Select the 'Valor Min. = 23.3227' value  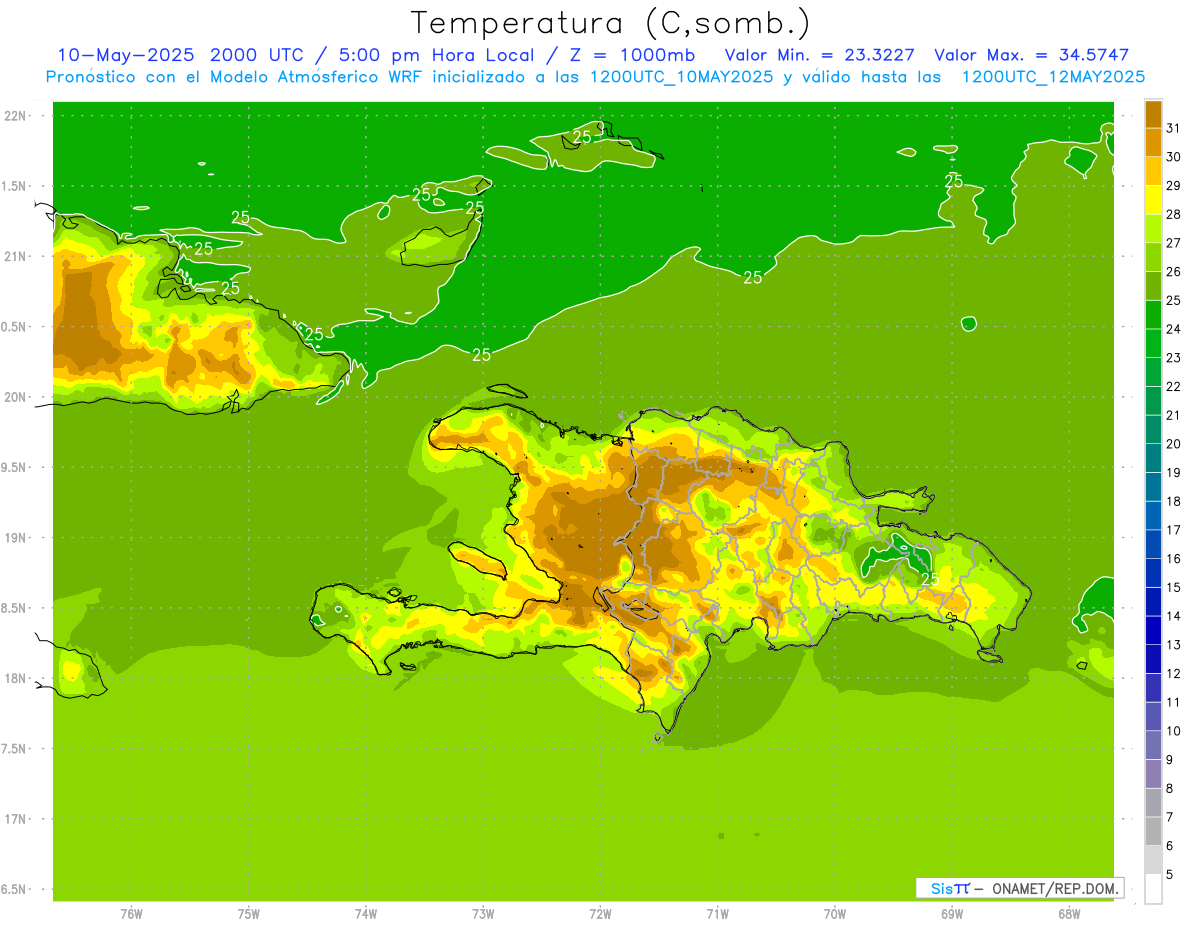[x=819, y=54]
